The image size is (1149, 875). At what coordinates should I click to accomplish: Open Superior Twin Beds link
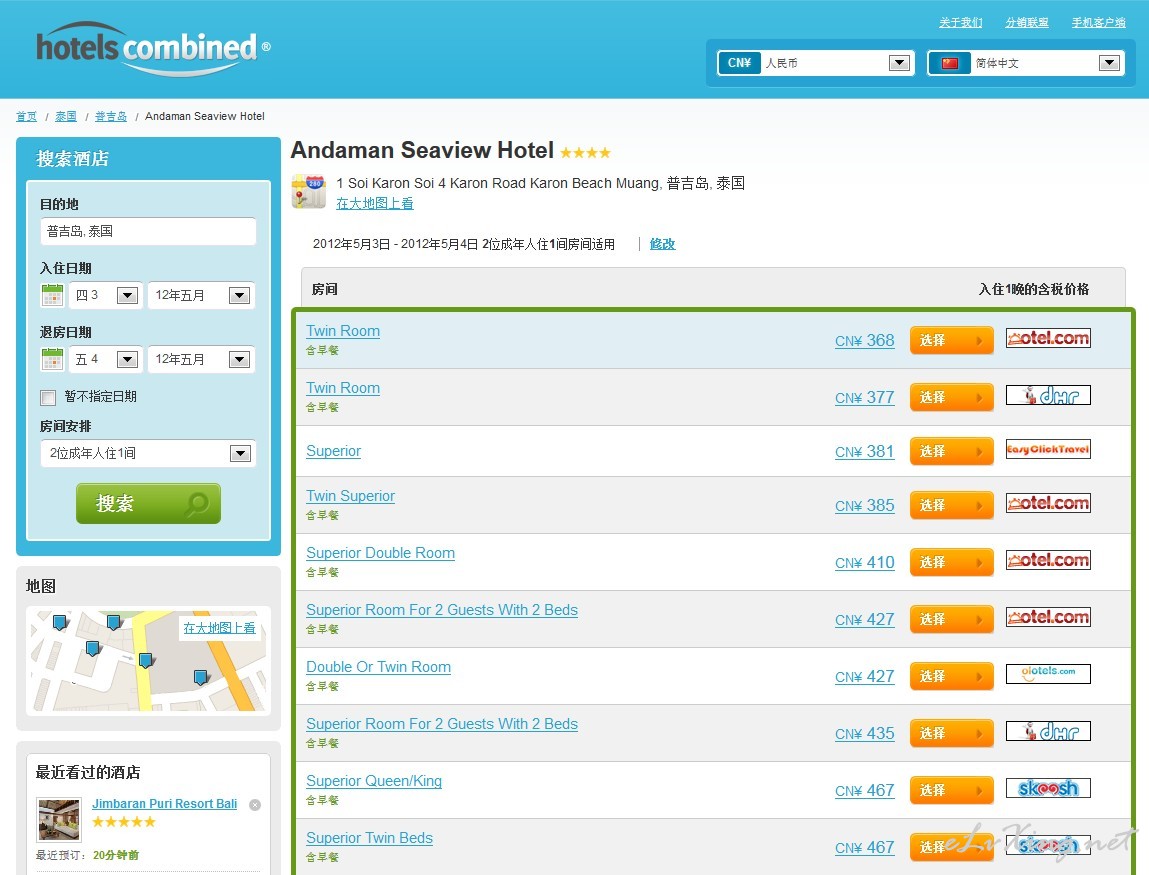pos(369,838)
